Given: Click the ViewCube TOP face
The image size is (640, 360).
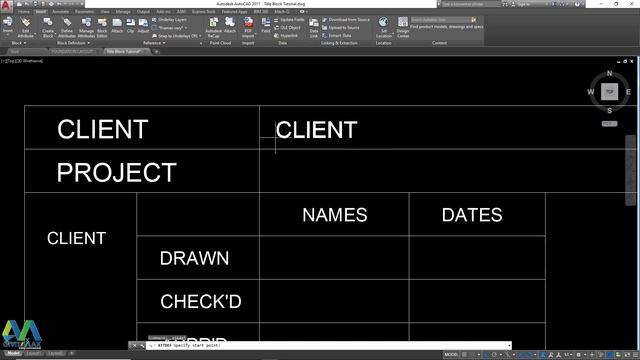Looking at the screenshot, I should click(609, 91).
